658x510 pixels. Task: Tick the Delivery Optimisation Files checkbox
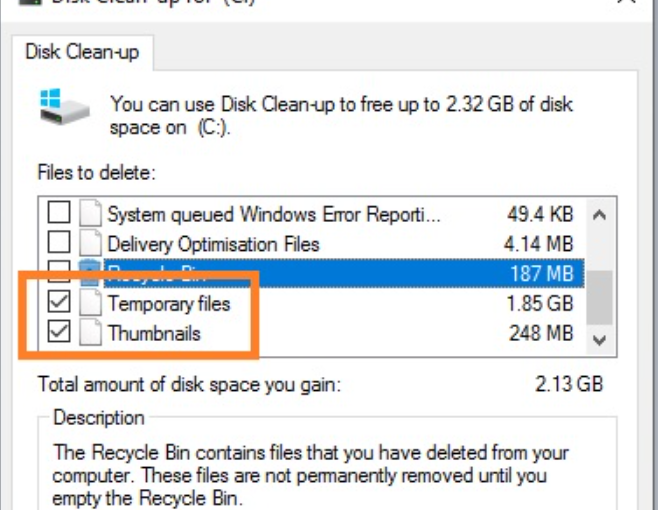click(x=59, y=243)
